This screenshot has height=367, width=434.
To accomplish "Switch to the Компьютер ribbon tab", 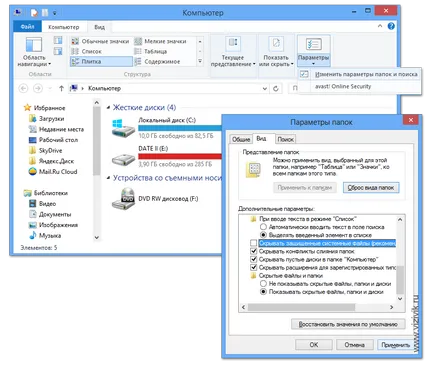I will (63, 27).
